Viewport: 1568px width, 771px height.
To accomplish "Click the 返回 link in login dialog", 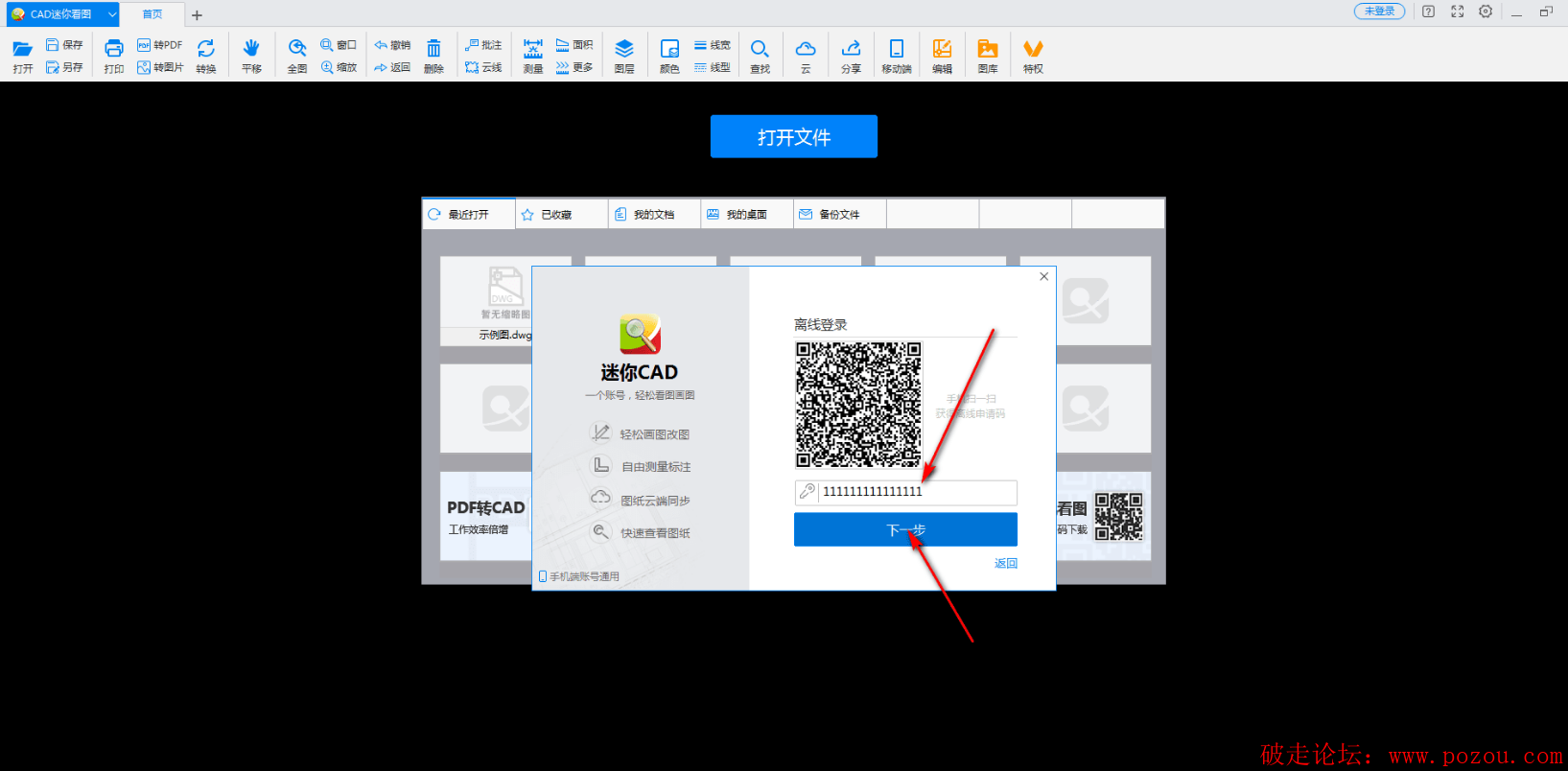I will (1005, 564).
